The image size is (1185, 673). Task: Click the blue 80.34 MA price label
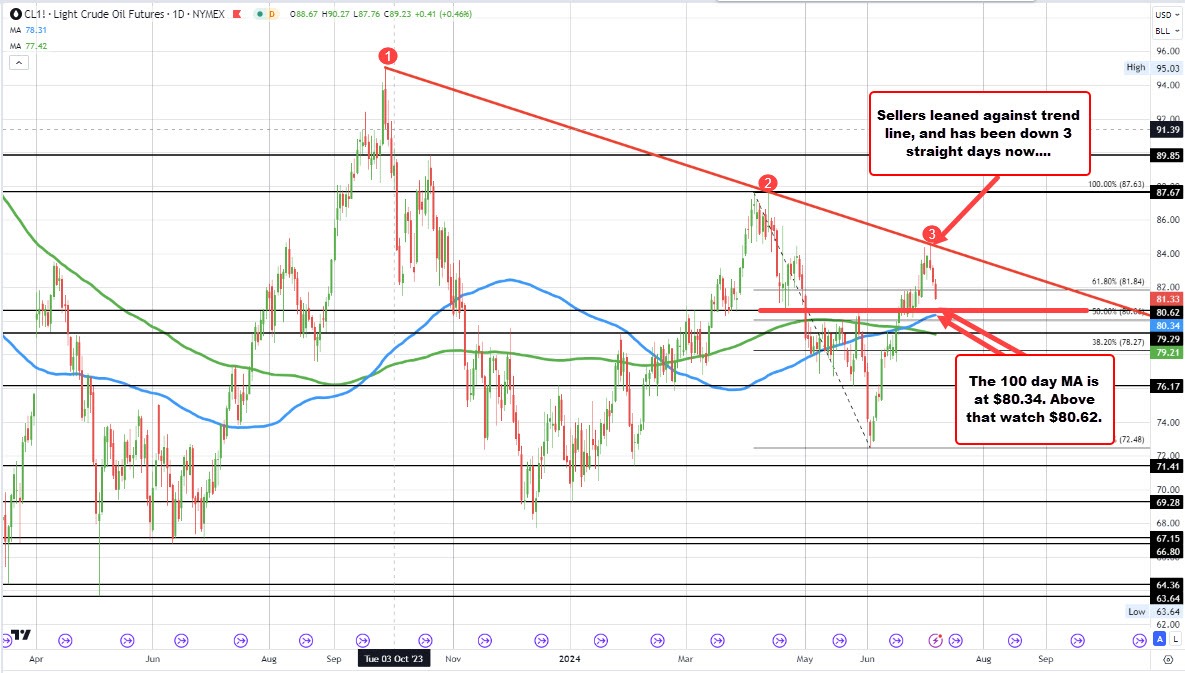[1168, 326]
